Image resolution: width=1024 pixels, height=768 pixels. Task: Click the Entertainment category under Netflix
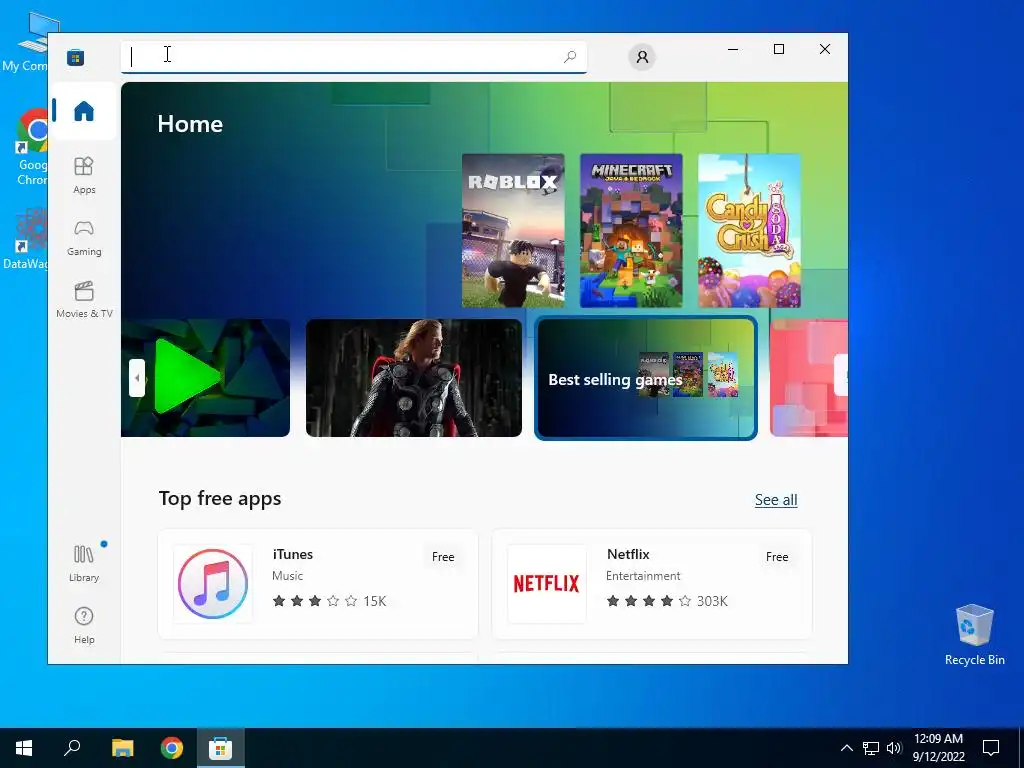coord(643,576)
